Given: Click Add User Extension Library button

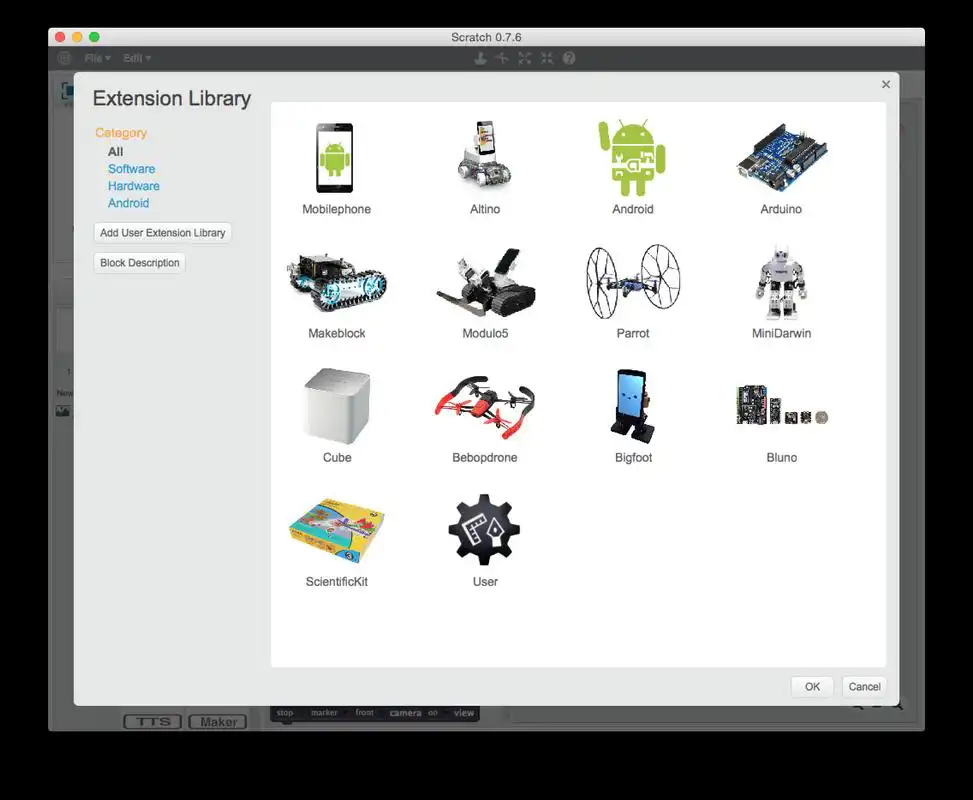Looking at the screenshot, I should click(163, 233).
